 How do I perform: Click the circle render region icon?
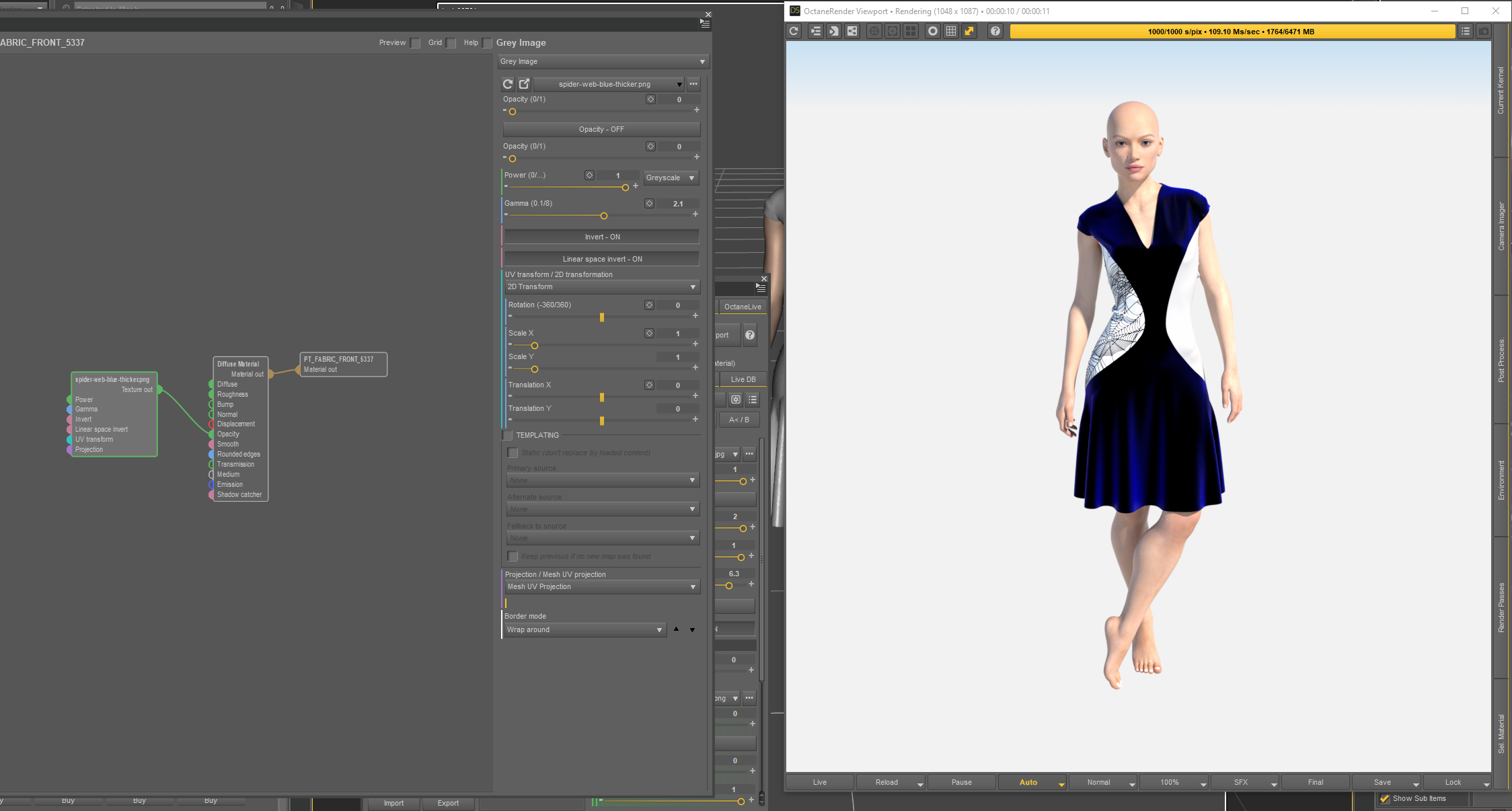933,31
